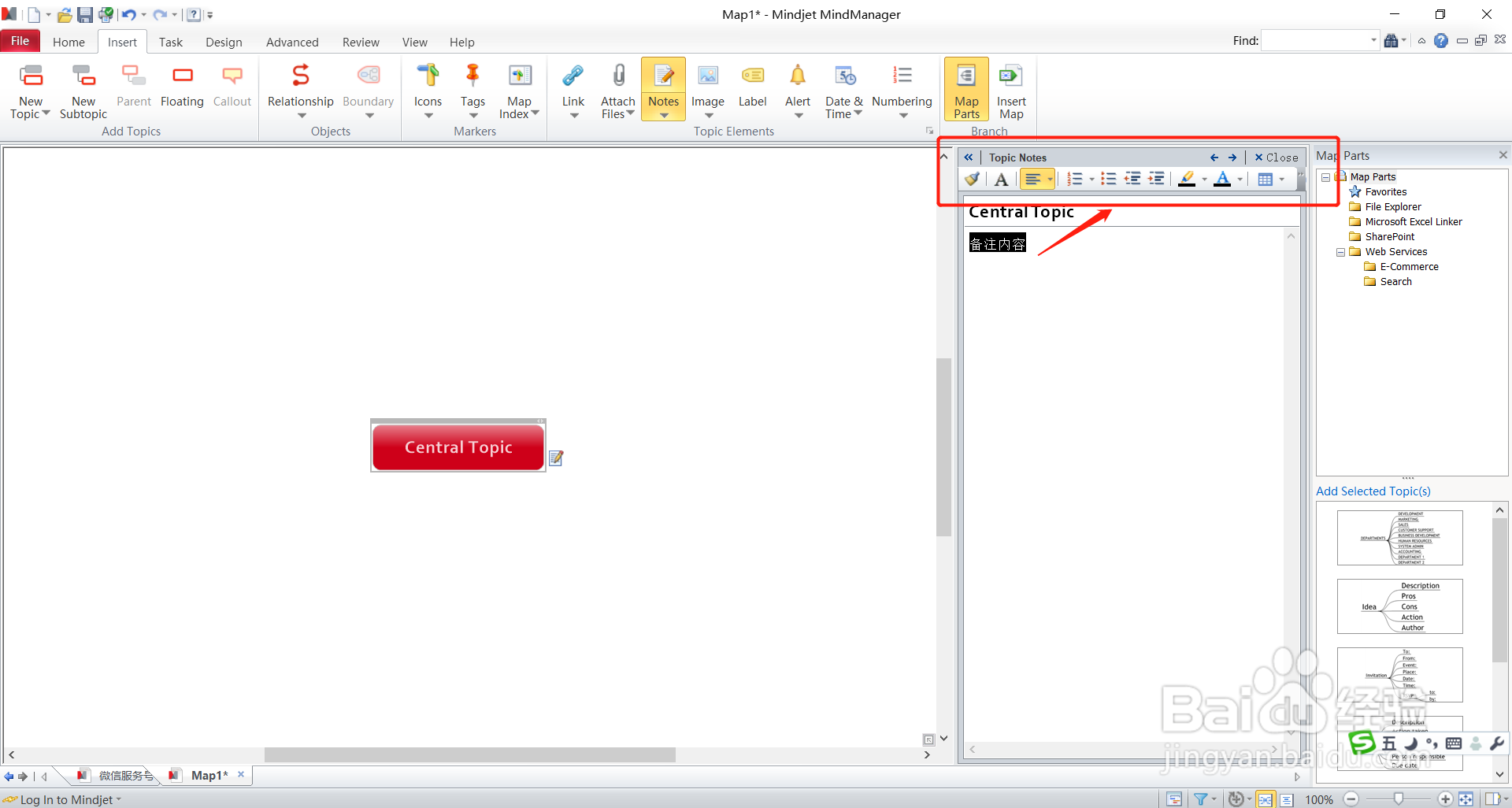
Task: Insert a table into notes
Action: pyautogui.click(x=1265, y=180)
